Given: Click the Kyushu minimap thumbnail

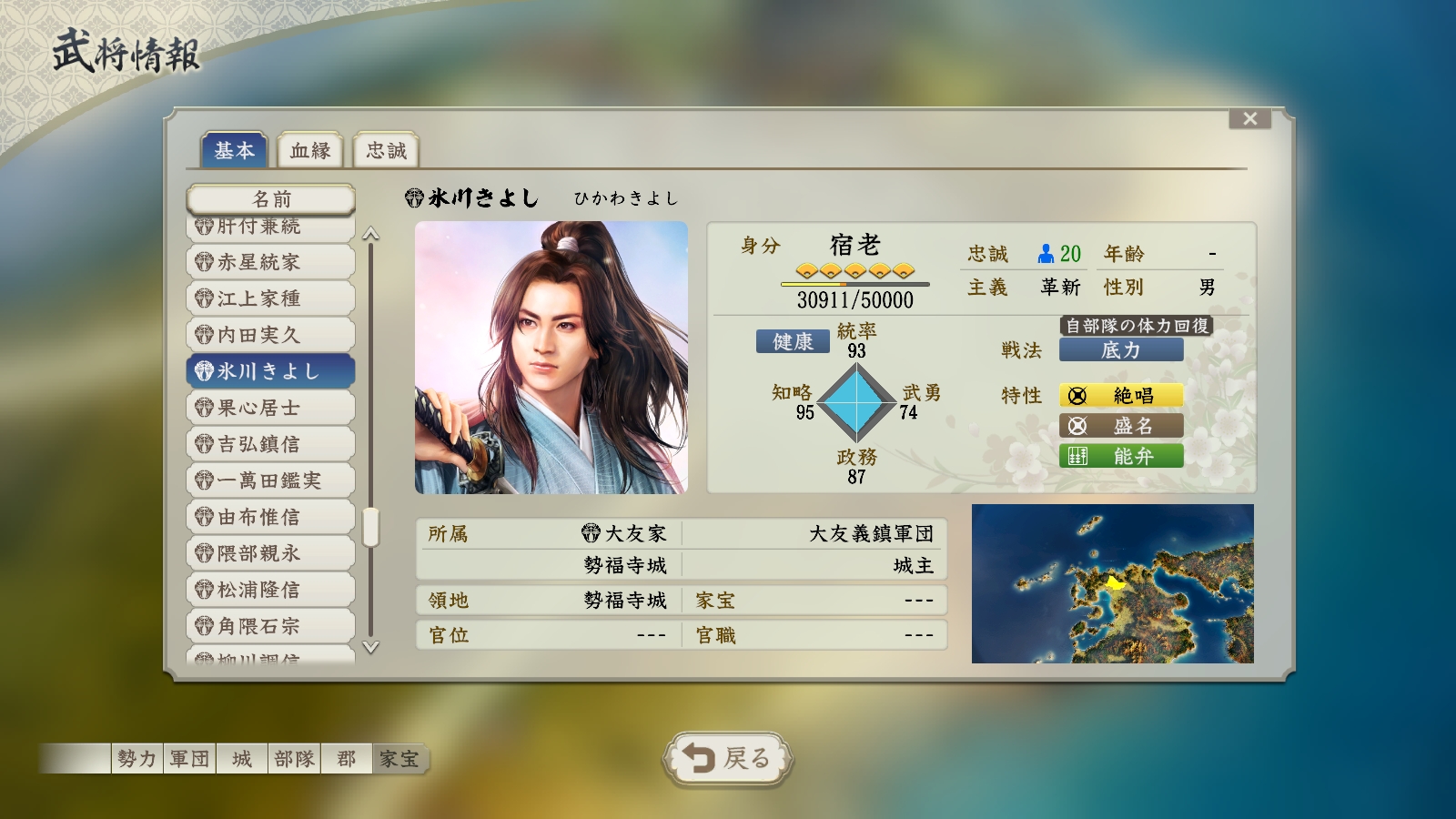Looking at the screenshot, I should click(x=1113, y=583).
